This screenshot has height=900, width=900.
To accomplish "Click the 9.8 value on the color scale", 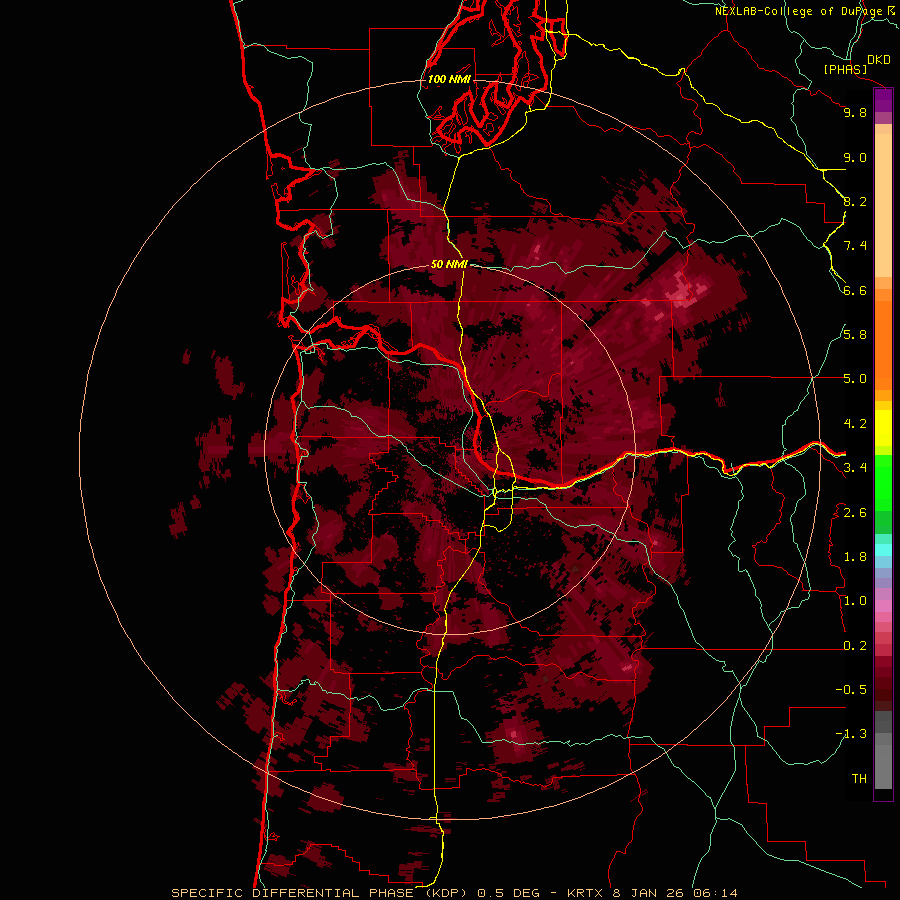I will pyautogui.click(x=855, y=112).
